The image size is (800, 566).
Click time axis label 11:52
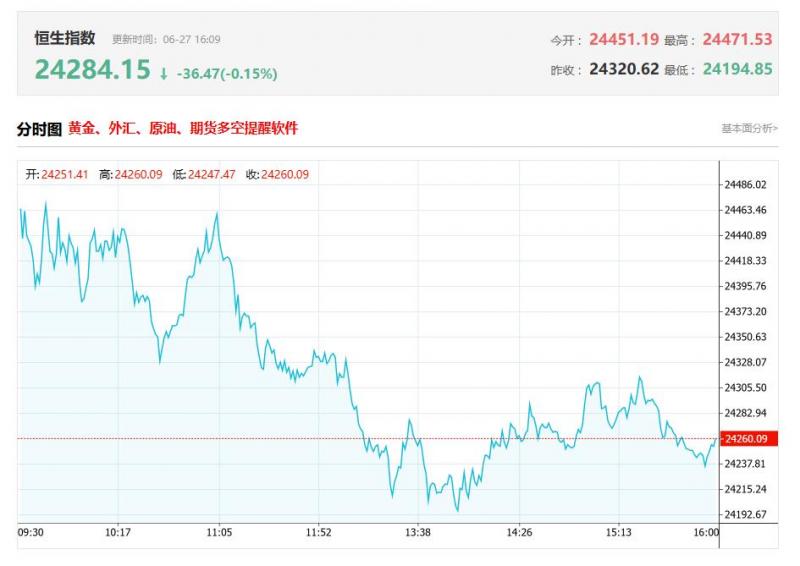(319, 533)
